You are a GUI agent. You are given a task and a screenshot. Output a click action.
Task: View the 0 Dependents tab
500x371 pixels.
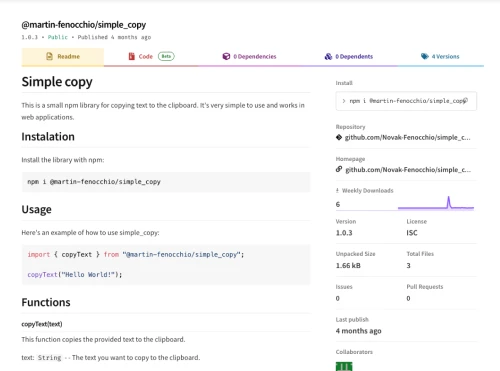point(349,57)
